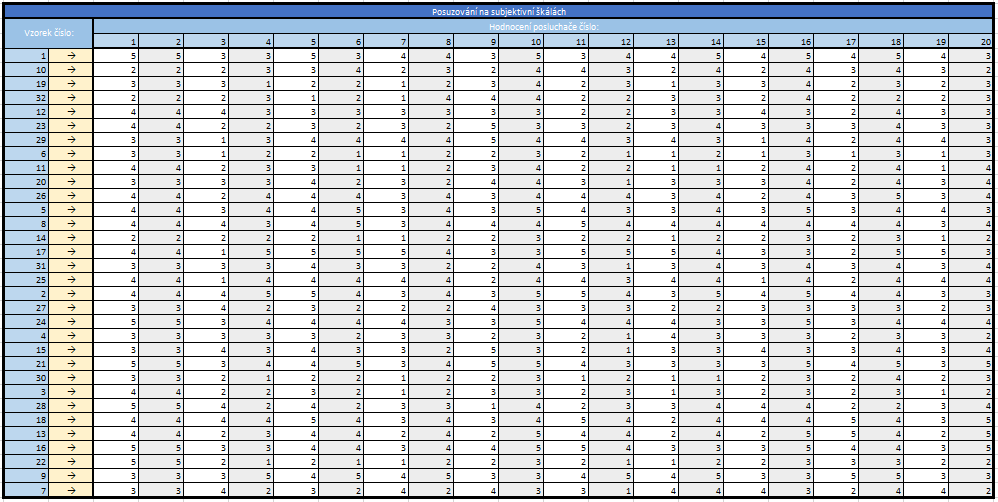Select sample 9's rating from listener 14
Image resolution: width=998 pixels, height=502 pixels.
point(701,476)
